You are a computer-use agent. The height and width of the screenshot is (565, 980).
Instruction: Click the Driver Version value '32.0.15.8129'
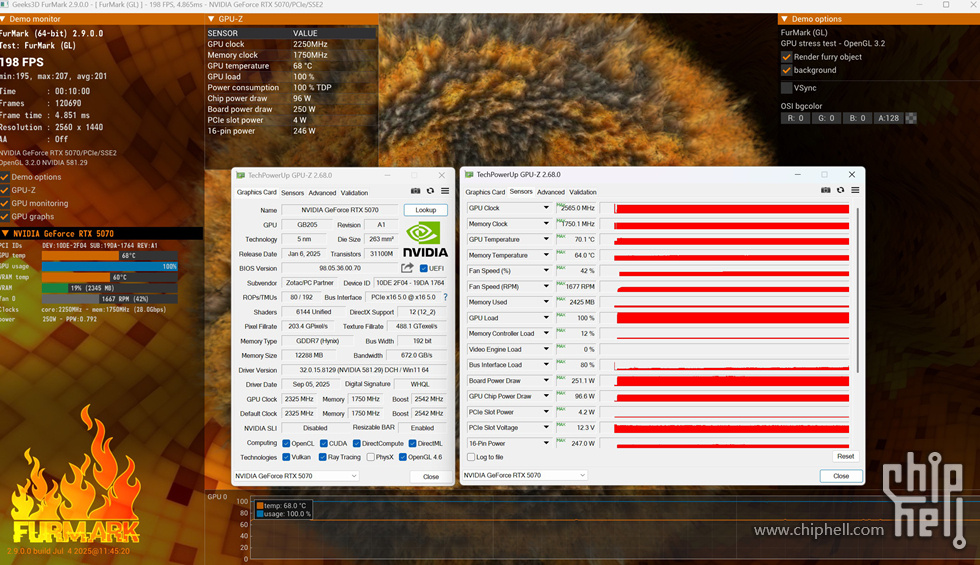[364, 370]
